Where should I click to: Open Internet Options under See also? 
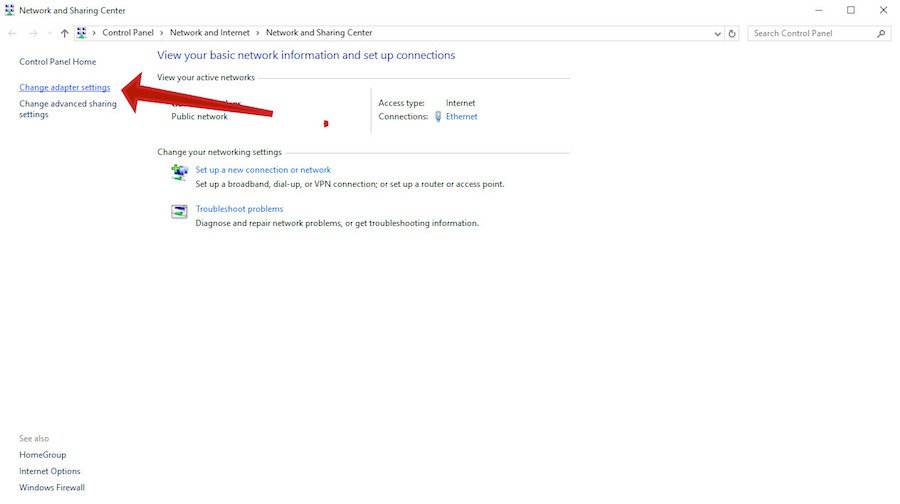click(x=50, y=471)
